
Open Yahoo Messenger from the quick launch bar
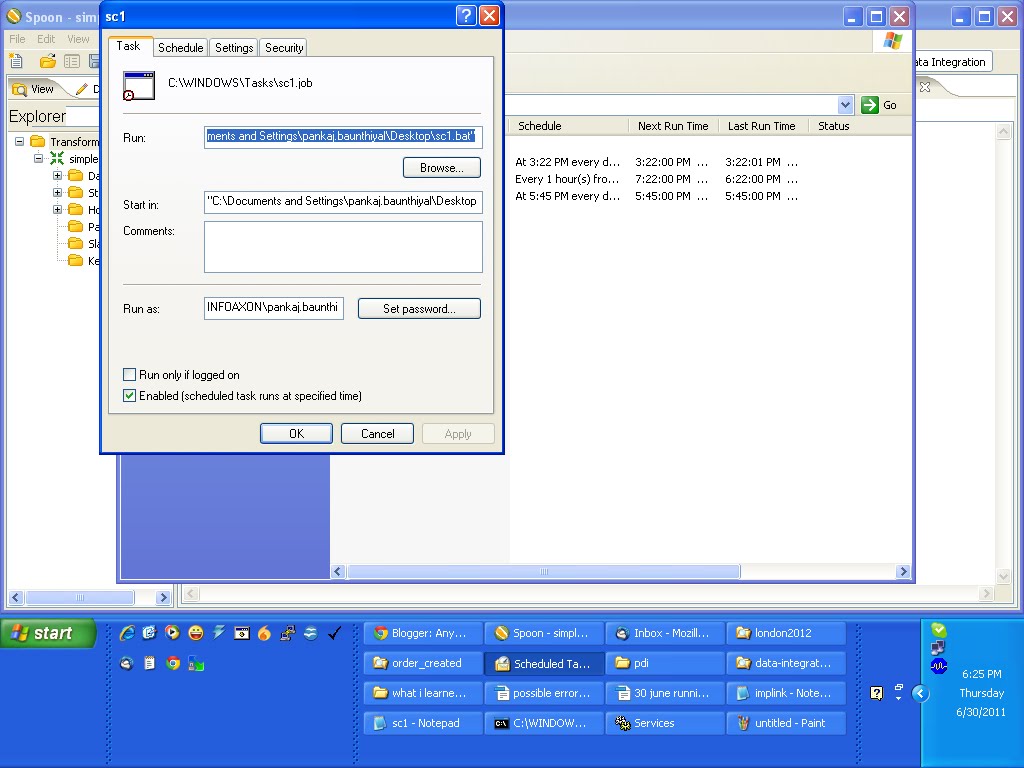tap(195, 633)
